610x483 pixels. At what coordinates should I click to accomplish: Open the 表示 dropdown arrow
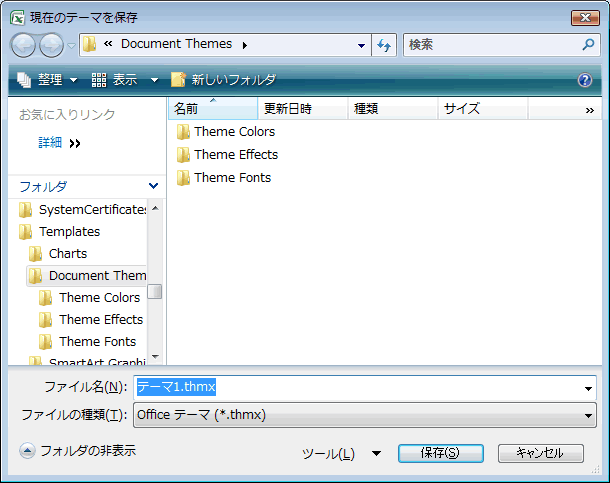tap(154, 80)
